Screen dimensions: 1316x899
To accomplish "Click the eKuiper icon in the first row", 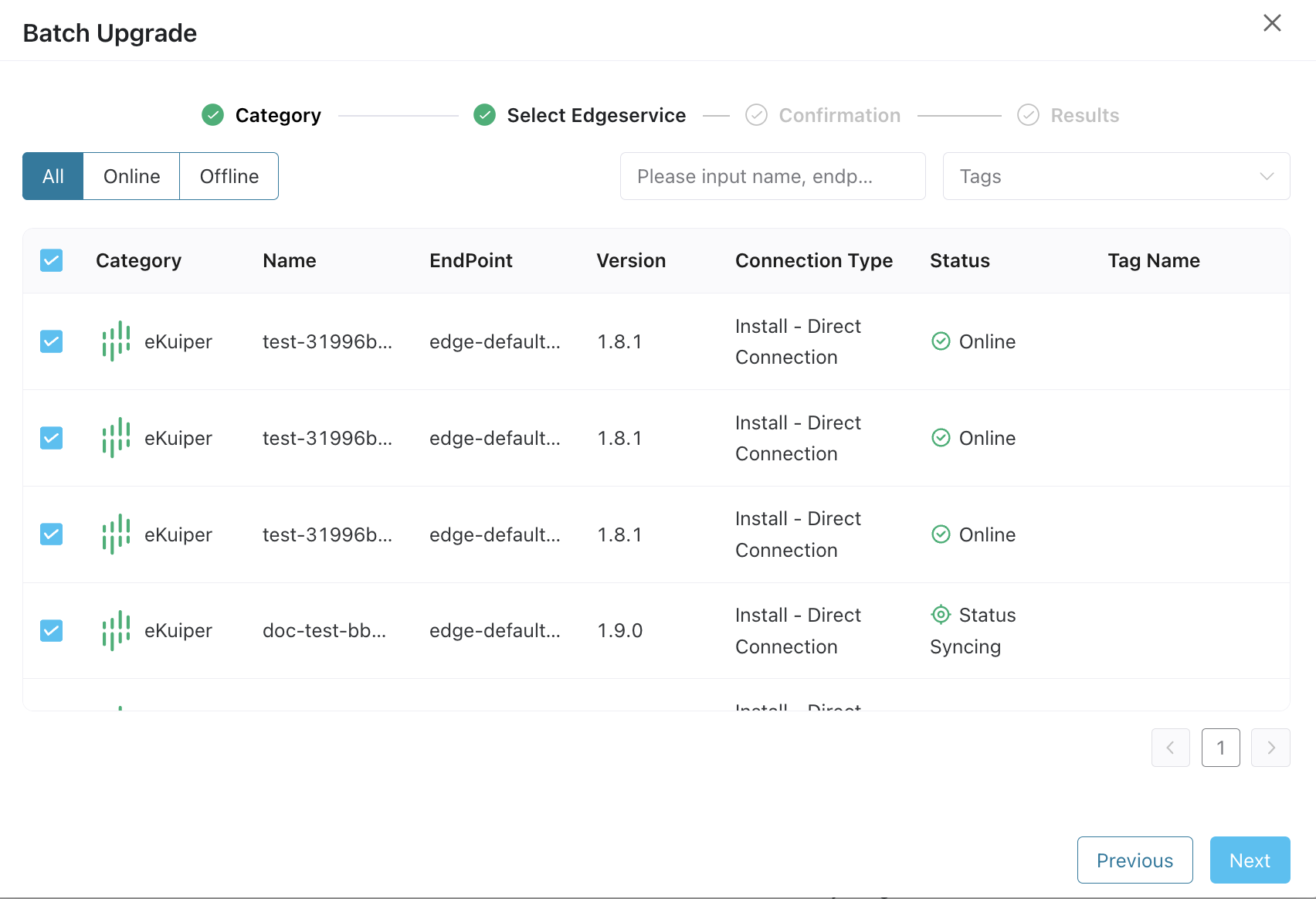I will tap(116, 341).
